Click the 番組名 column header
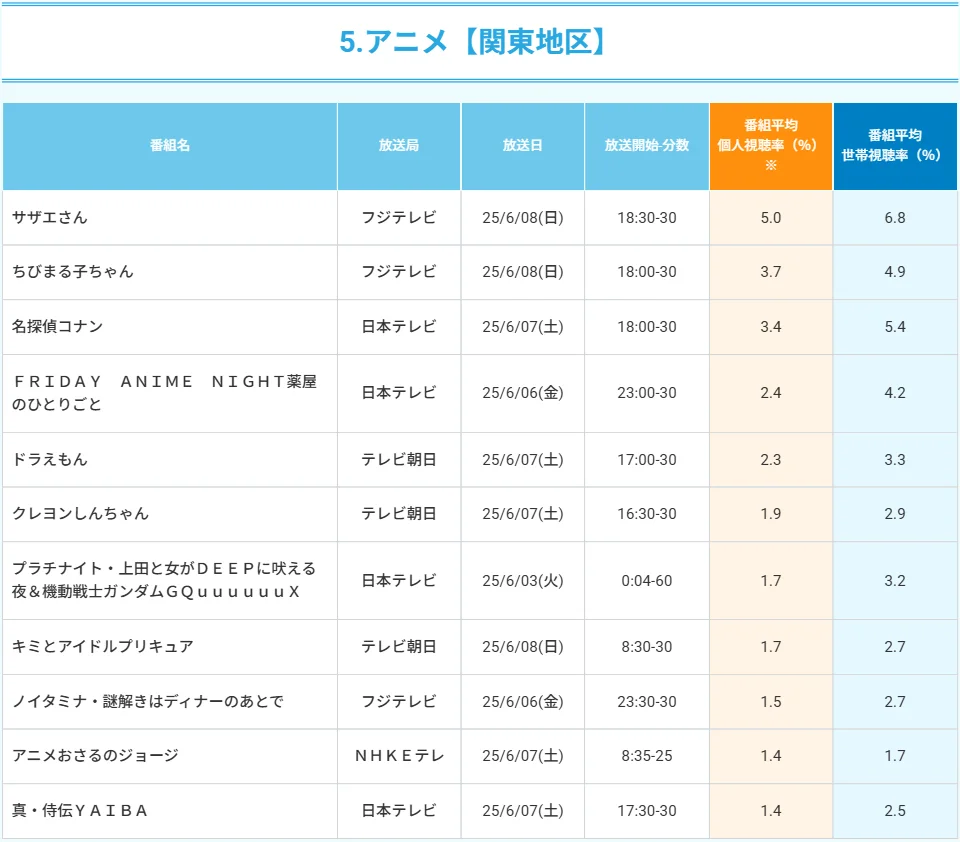The image size is (960, 842). coord(170,146)
